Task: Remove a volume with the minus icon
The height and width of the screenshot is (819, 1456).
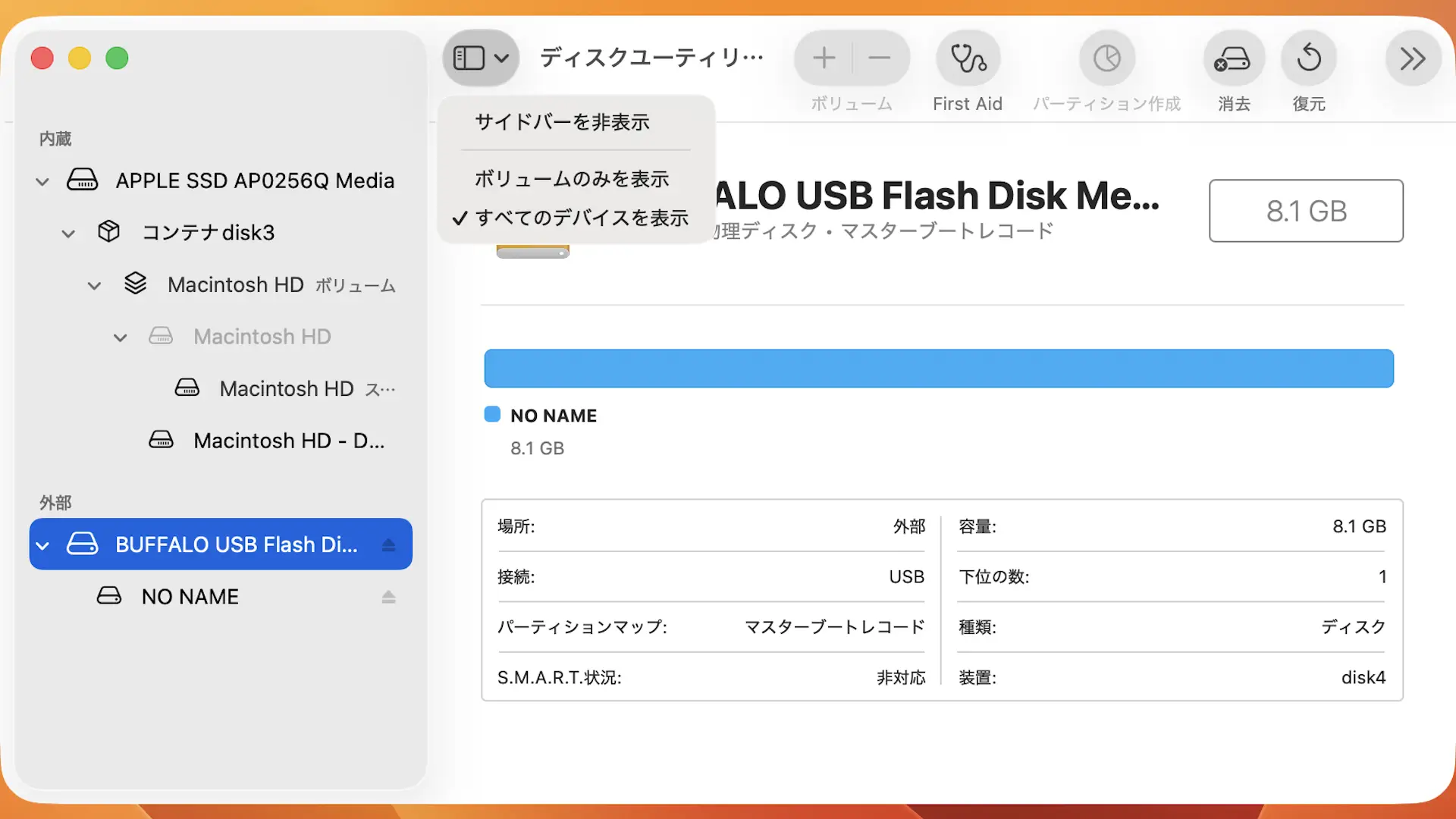Action: tap(880, 58)
